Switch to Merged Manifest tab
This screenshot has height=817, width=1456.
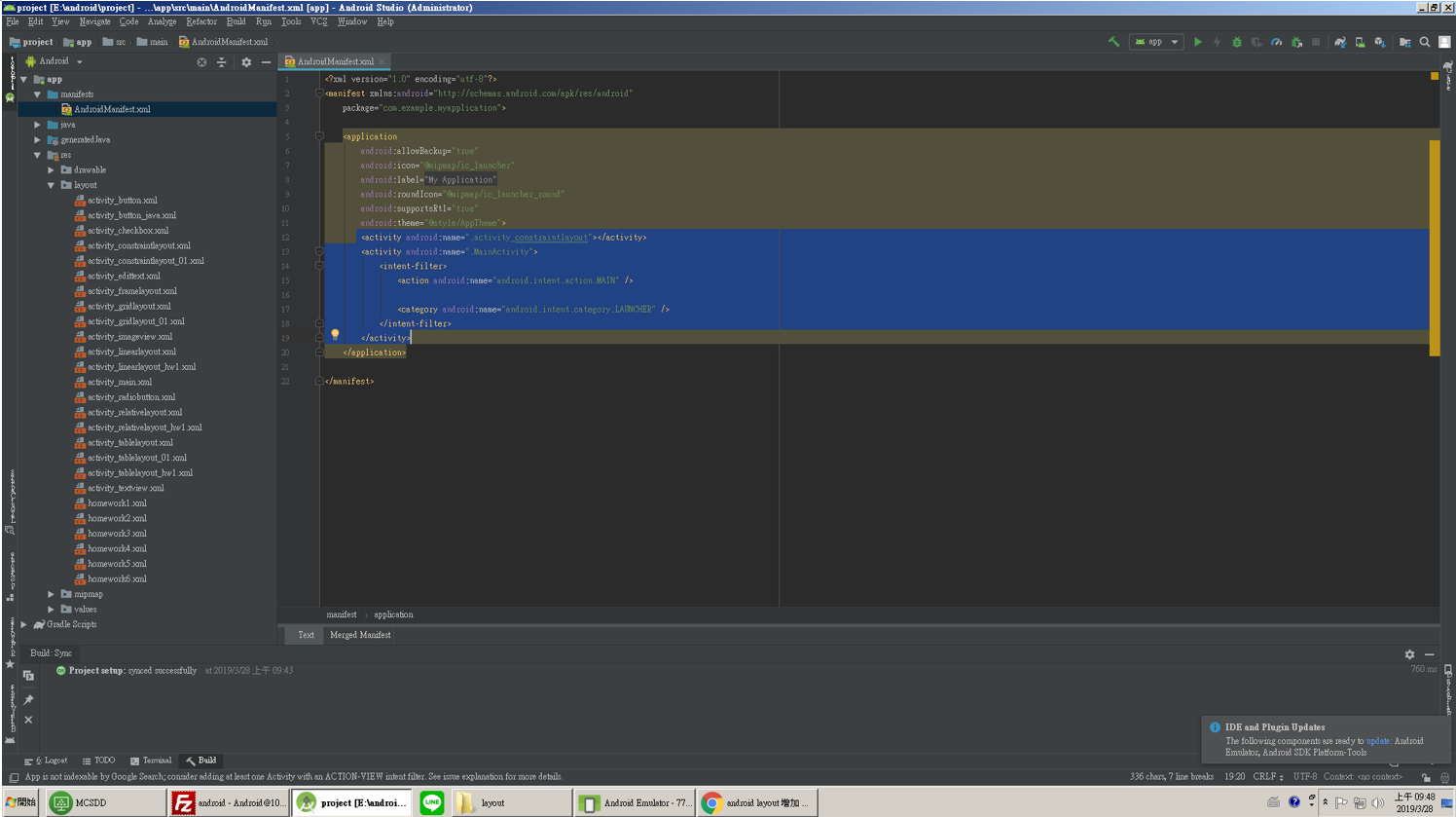[360, 635]
